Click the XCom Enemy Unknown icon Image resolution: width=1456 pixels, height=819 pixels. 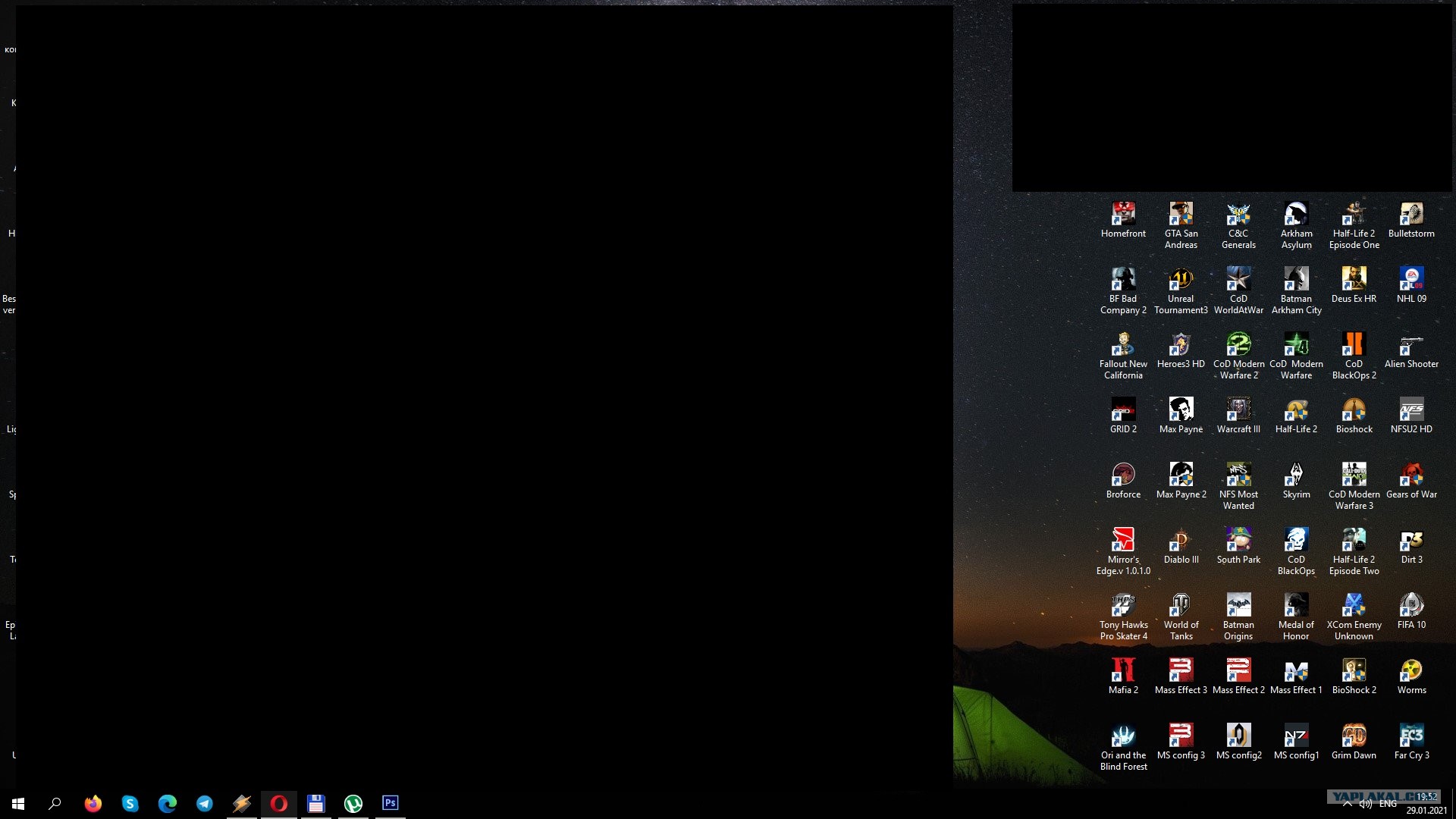click(x=1354, y=617)
